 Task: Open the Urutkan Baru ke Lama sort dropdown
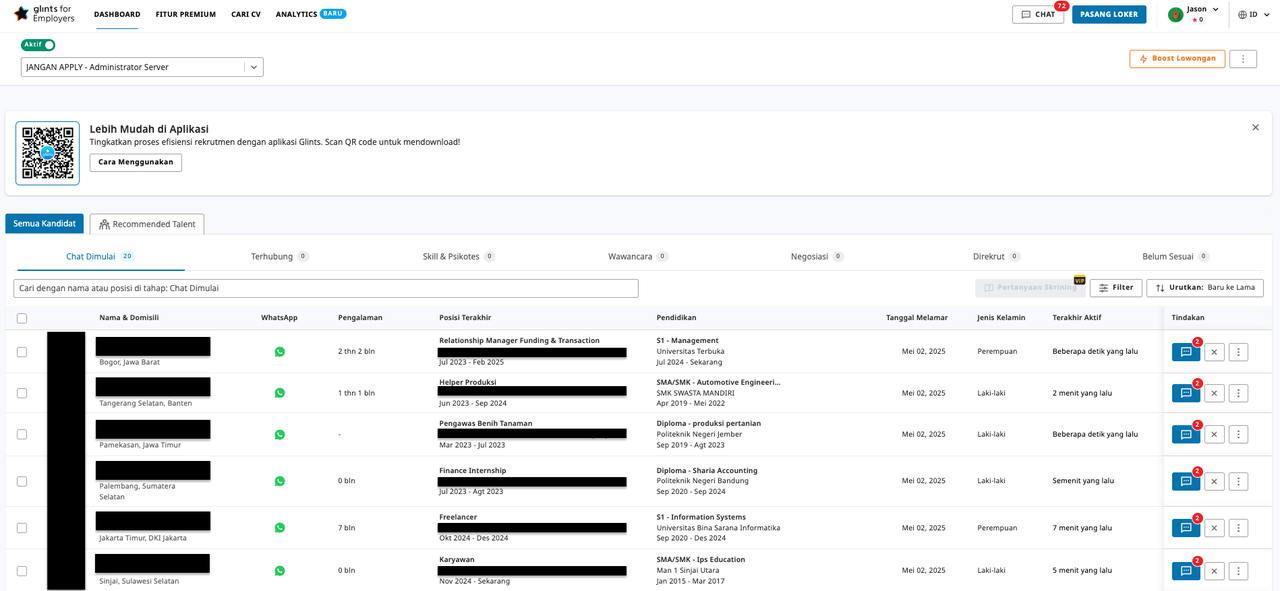pos(1204,288)
